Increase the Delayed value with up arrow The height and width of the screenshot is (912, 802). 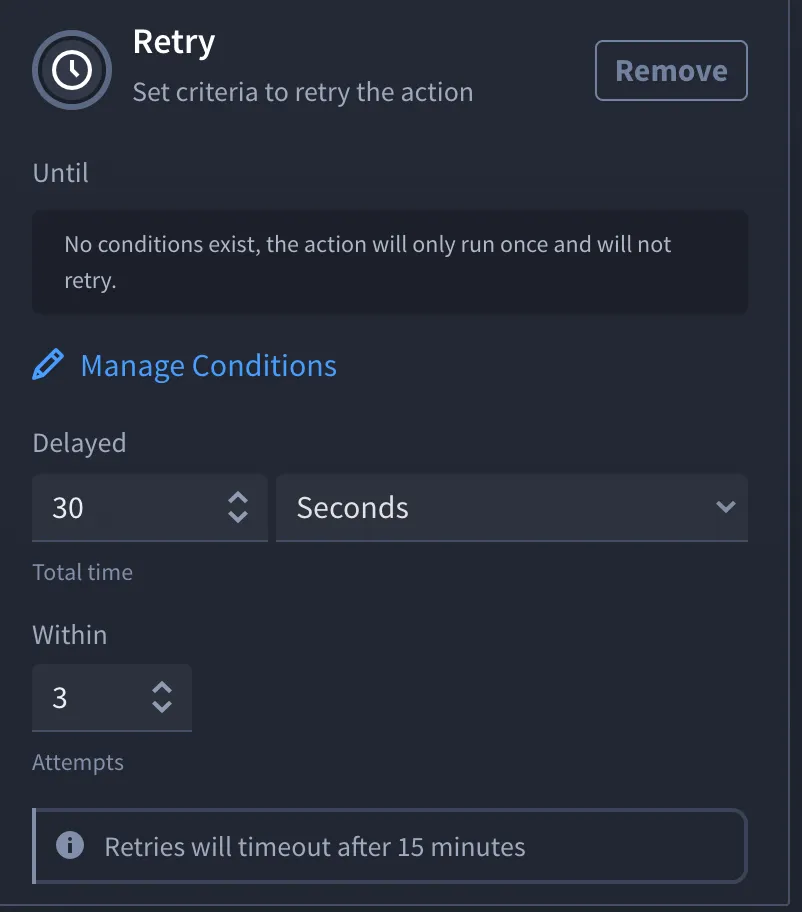click(238, 498)
